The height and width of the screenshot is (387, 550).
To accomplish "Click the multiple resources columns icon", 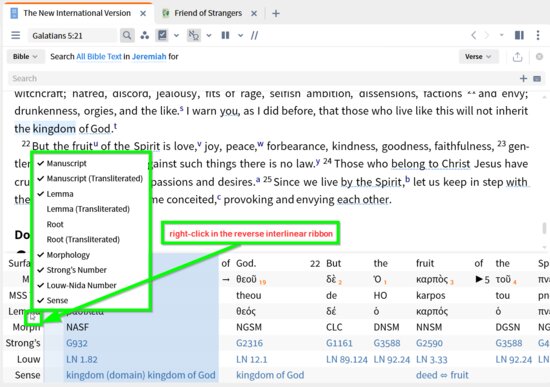I will coord(225,35).
